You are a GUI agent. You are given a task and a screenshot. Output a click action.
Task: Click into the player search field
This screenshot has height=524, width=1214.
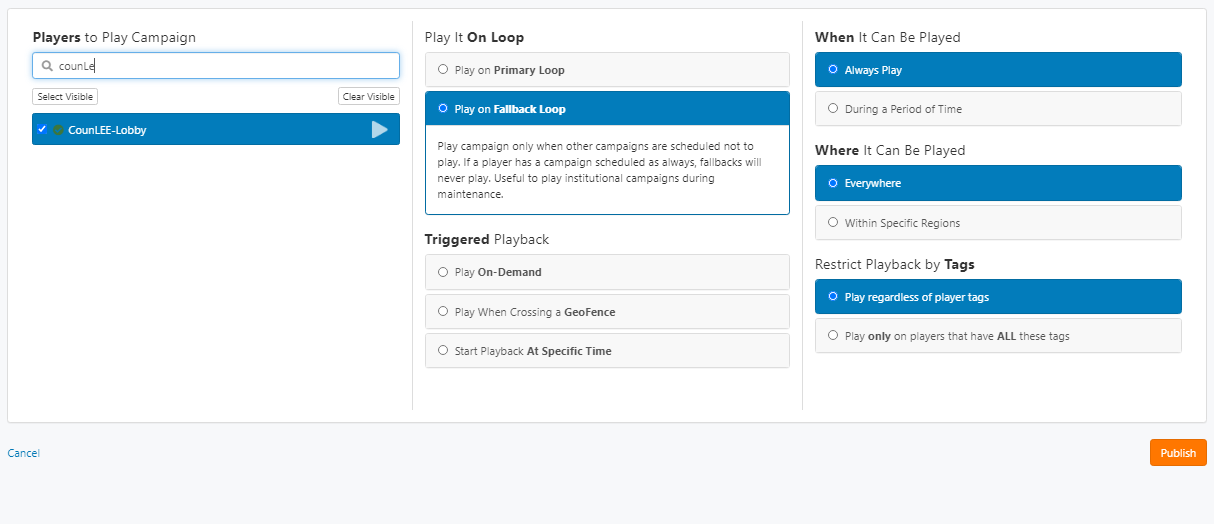[x=216, y=66]
